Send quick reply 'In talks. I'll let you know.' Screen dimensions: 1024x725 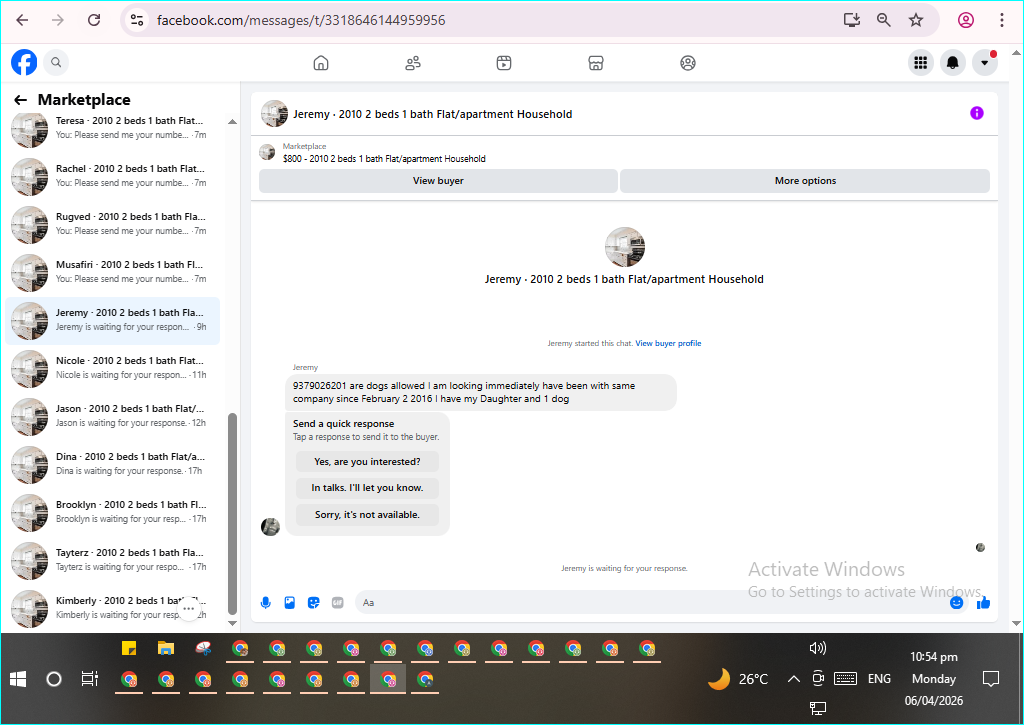coord(367,488)
